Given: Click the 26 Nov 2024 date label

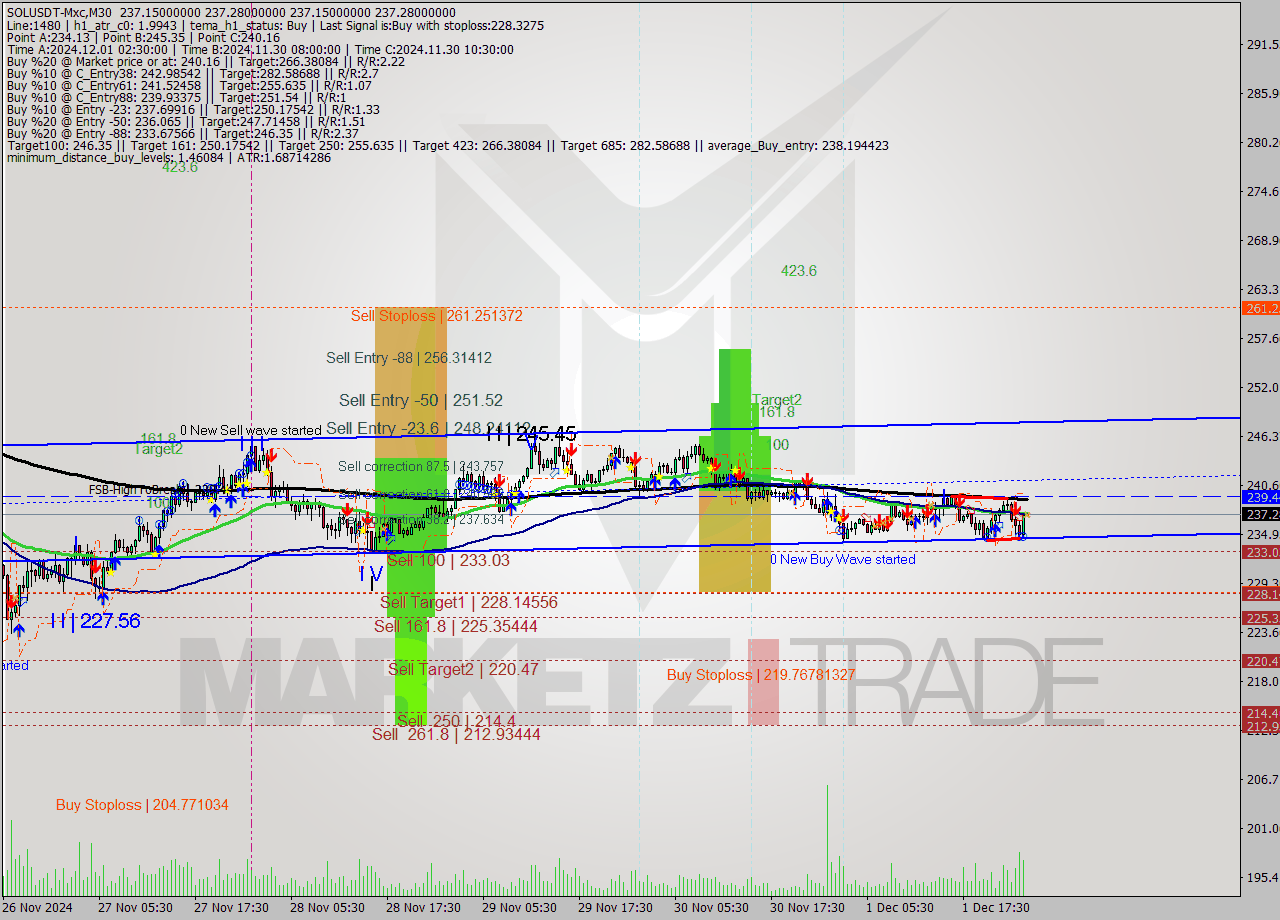Looking at the screenshot, I should point(36,908).
